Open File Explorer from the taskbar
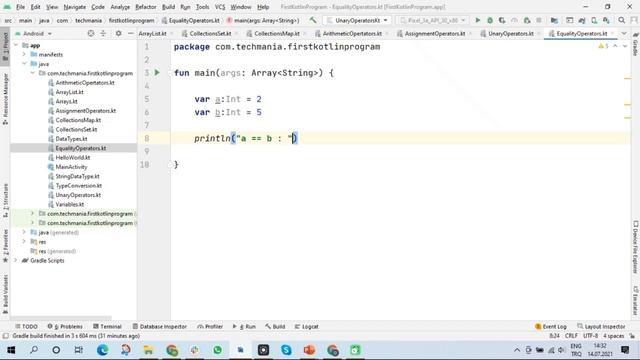Viewport: 640px width, 360px height. pos(148,350)
